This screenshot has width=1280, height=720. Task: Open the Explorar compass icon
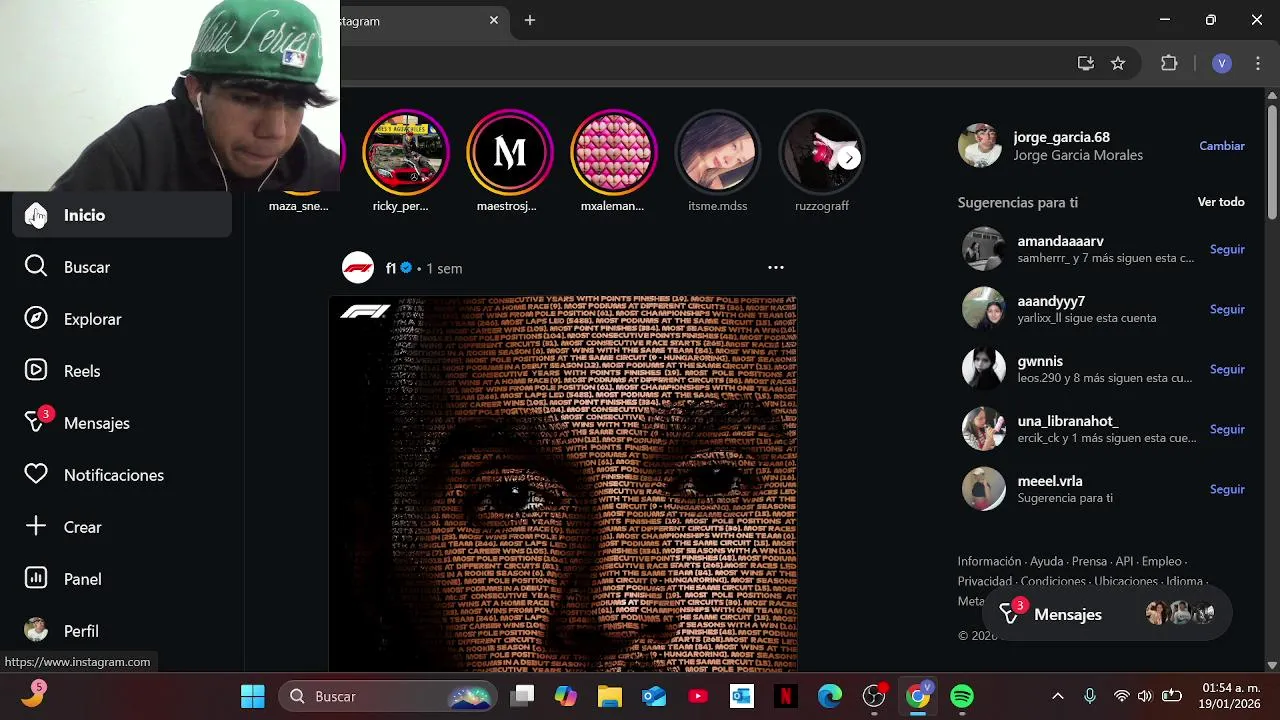[x=36, y=319]
